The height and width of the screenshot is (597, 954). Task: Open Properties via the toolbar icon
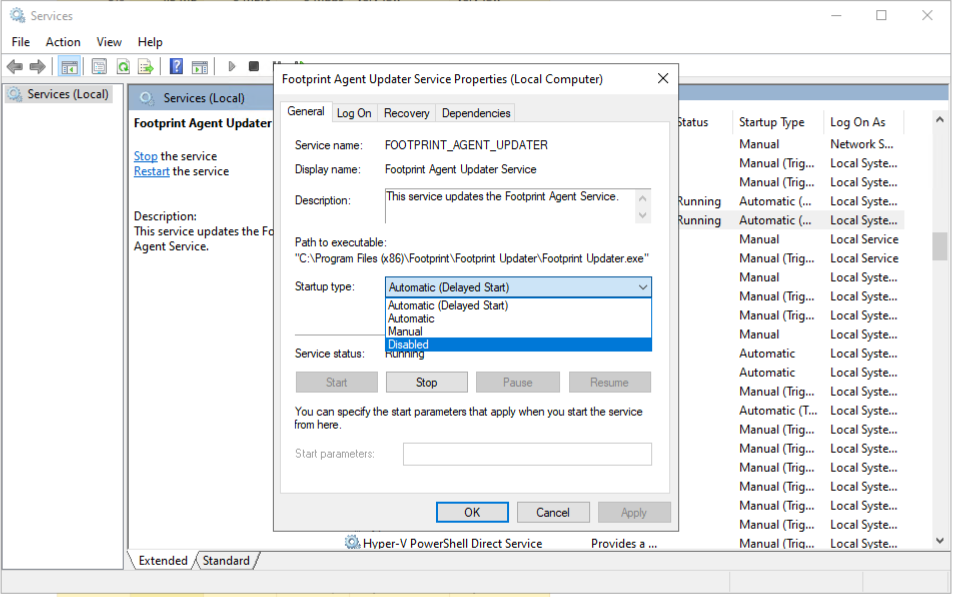(x=99, y=66)
